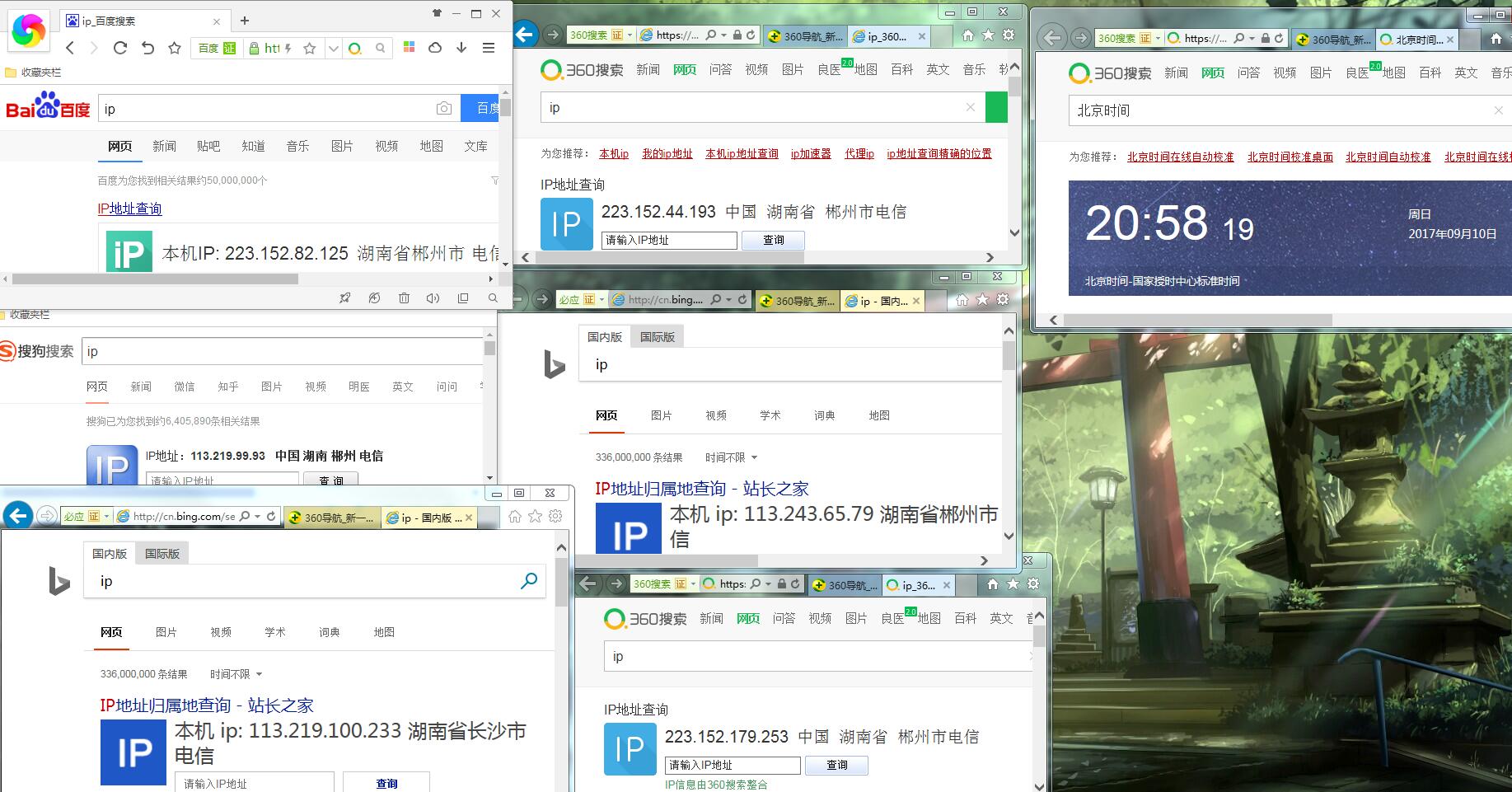1512x792 pixels.
Task: Switch to the 国际版 tab in the 113.243.65.79 Bing window
Action: (x=658, y=337)
